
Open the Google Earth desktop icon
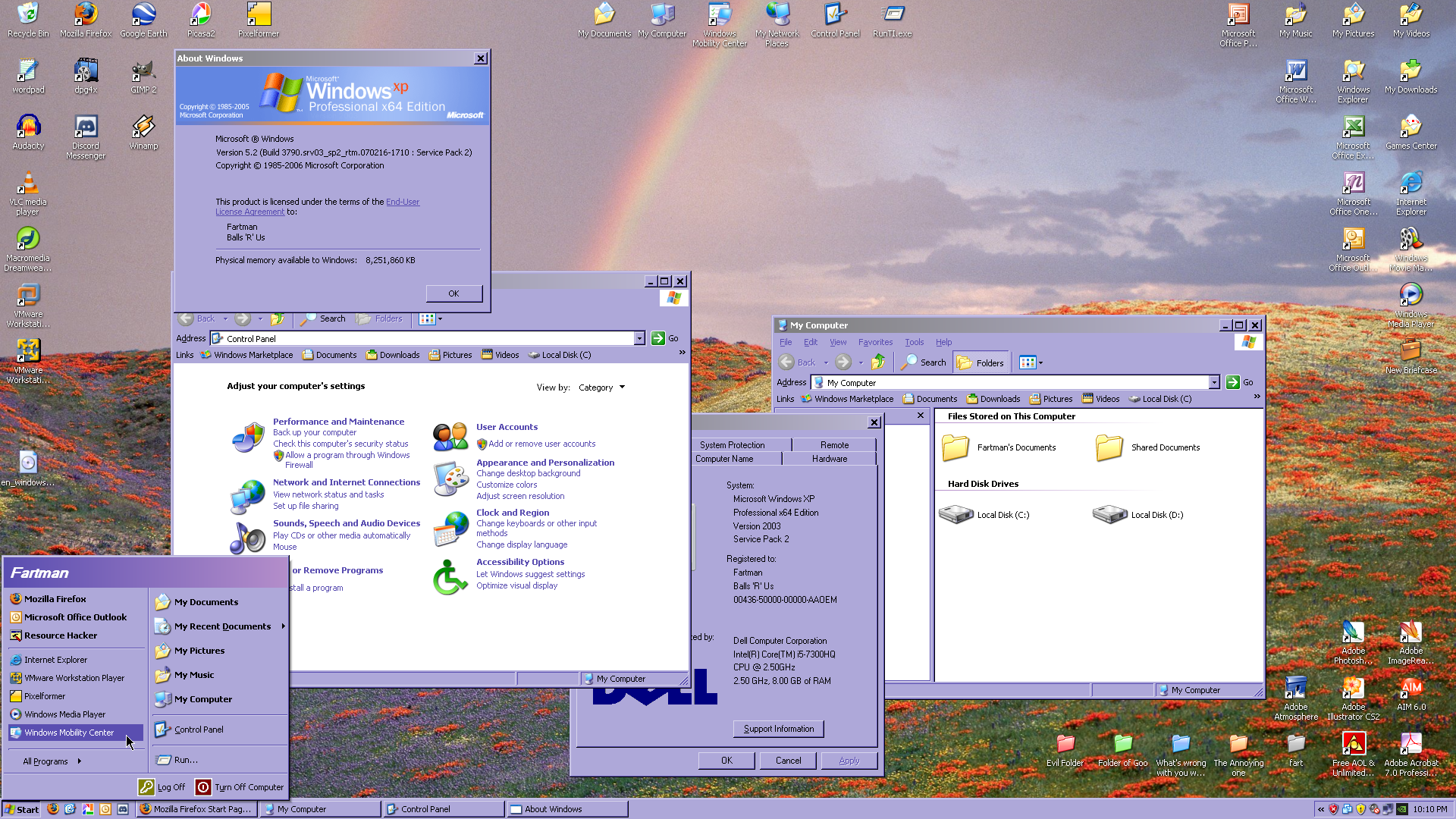[143, 20]
